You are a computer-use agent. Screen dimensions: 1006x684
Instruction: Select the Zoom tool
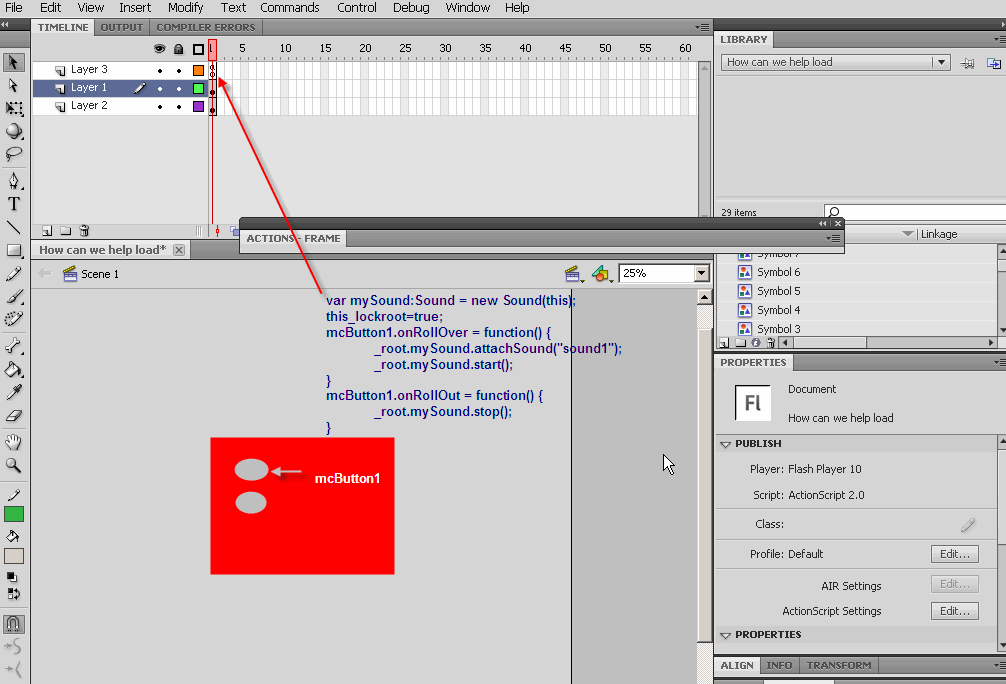click(x=13, y=467)
